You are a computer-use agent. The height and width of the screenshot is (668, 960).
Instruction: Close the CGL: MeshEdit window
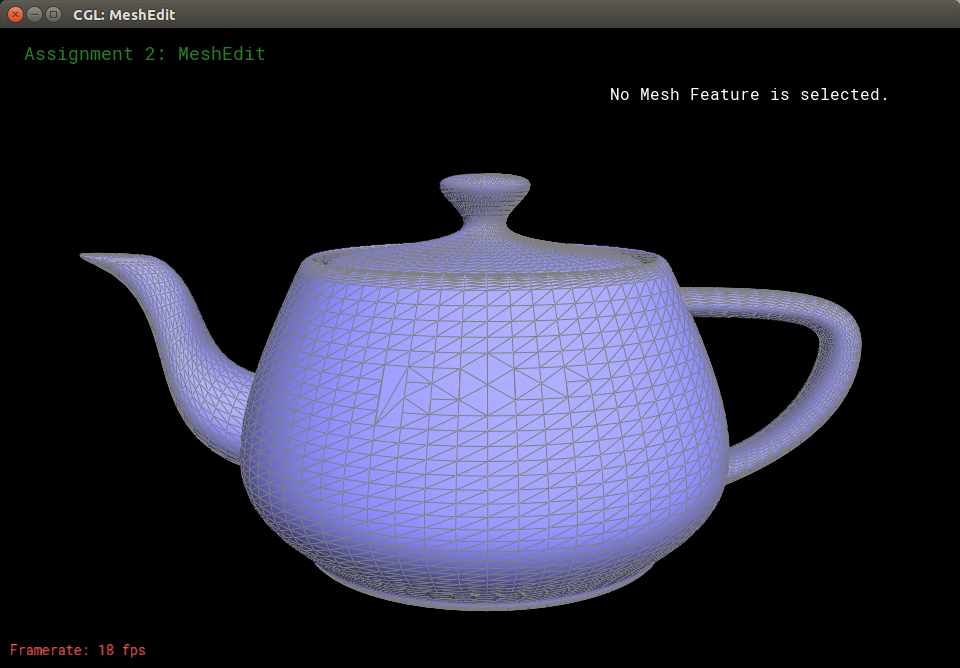pyautogui.click(x=15, y=14)
